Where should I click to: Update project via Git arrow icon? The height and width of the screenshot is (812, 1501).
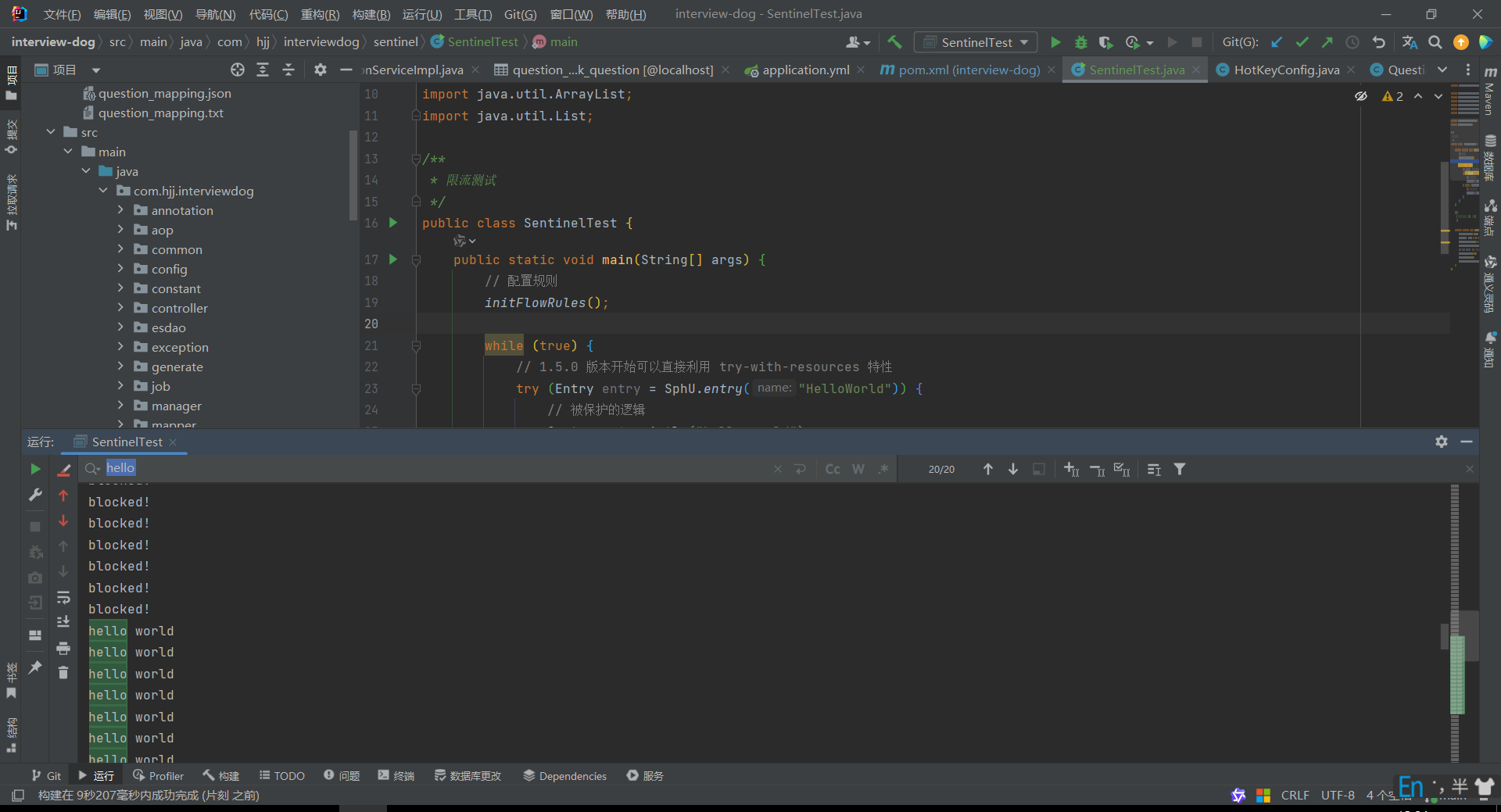pos(1277,42)
